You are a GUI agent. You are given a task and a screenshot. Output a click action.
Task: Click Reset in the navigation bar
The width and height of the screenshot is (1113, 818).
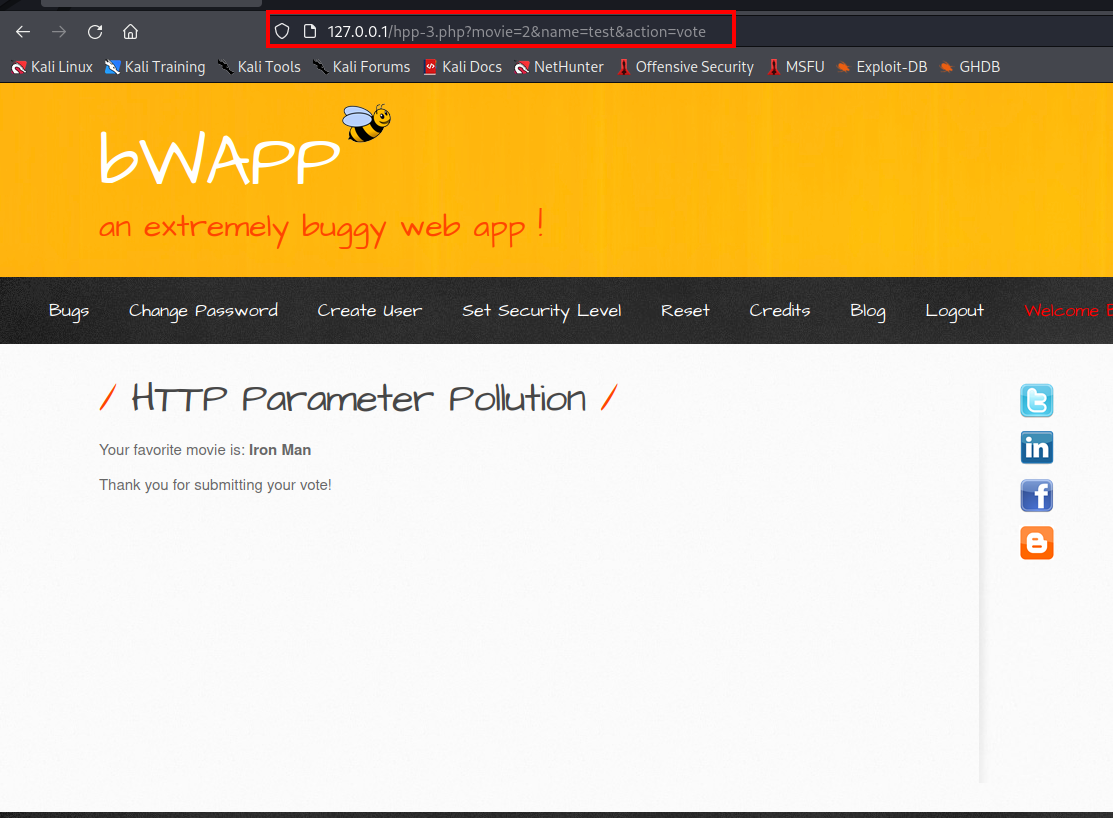(x=685, y=310)
